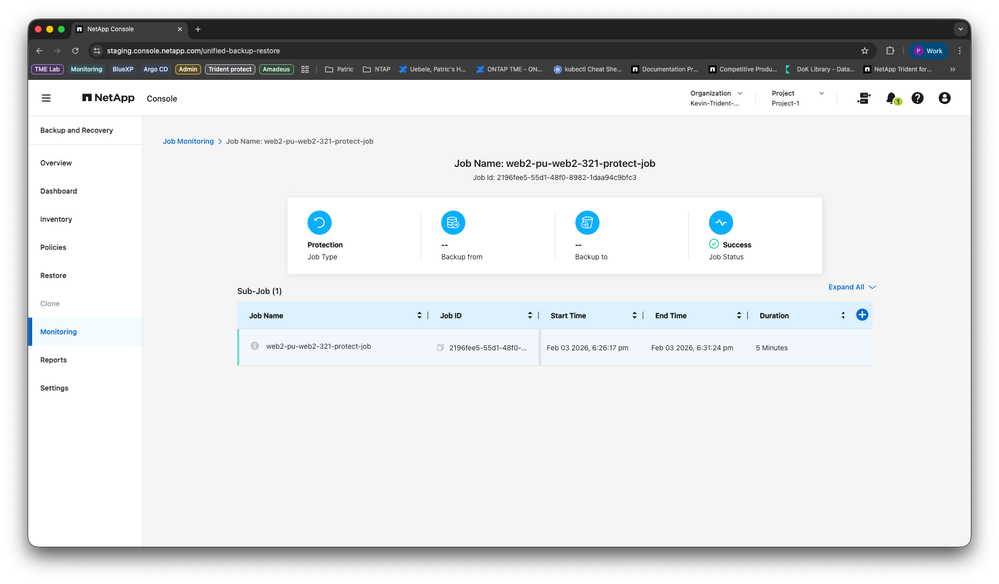Image resolution: width=999 pixels, height=584 pixels.
Task: Open the hamburger navigation menu
Action: point(46,98)
